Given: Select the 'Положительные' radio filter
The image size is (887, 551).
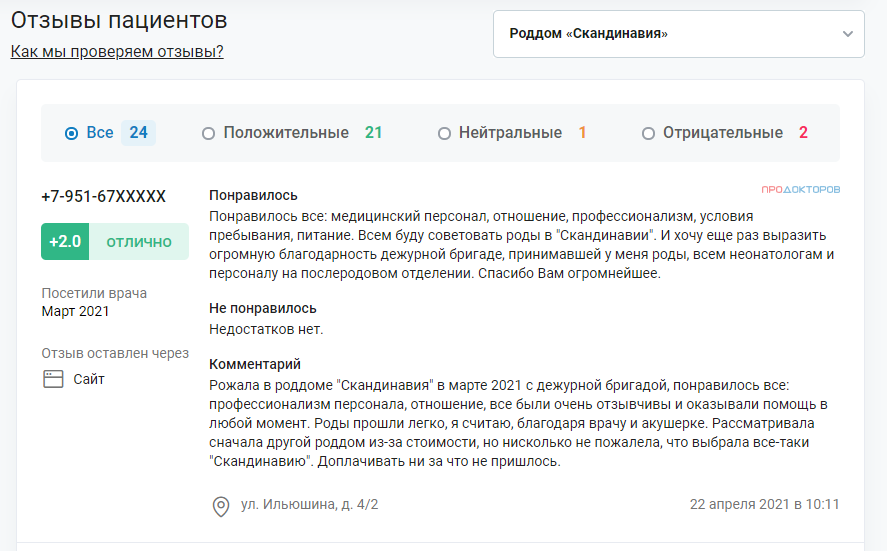Looking at the screenshot, I should coord(208,134).
